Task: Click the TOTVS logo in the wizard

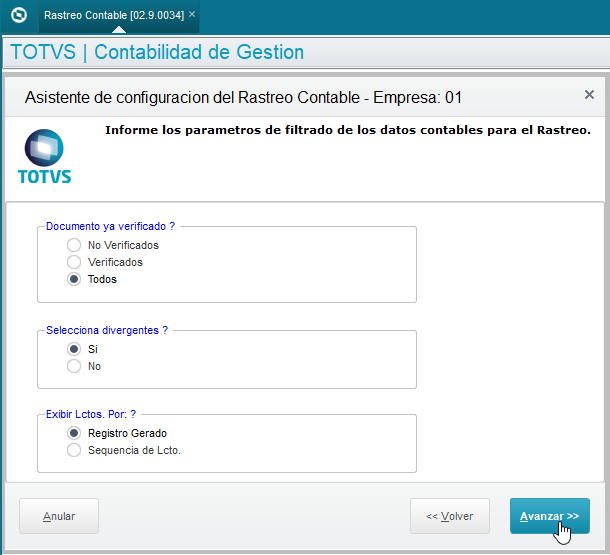Action: [44, 156]
